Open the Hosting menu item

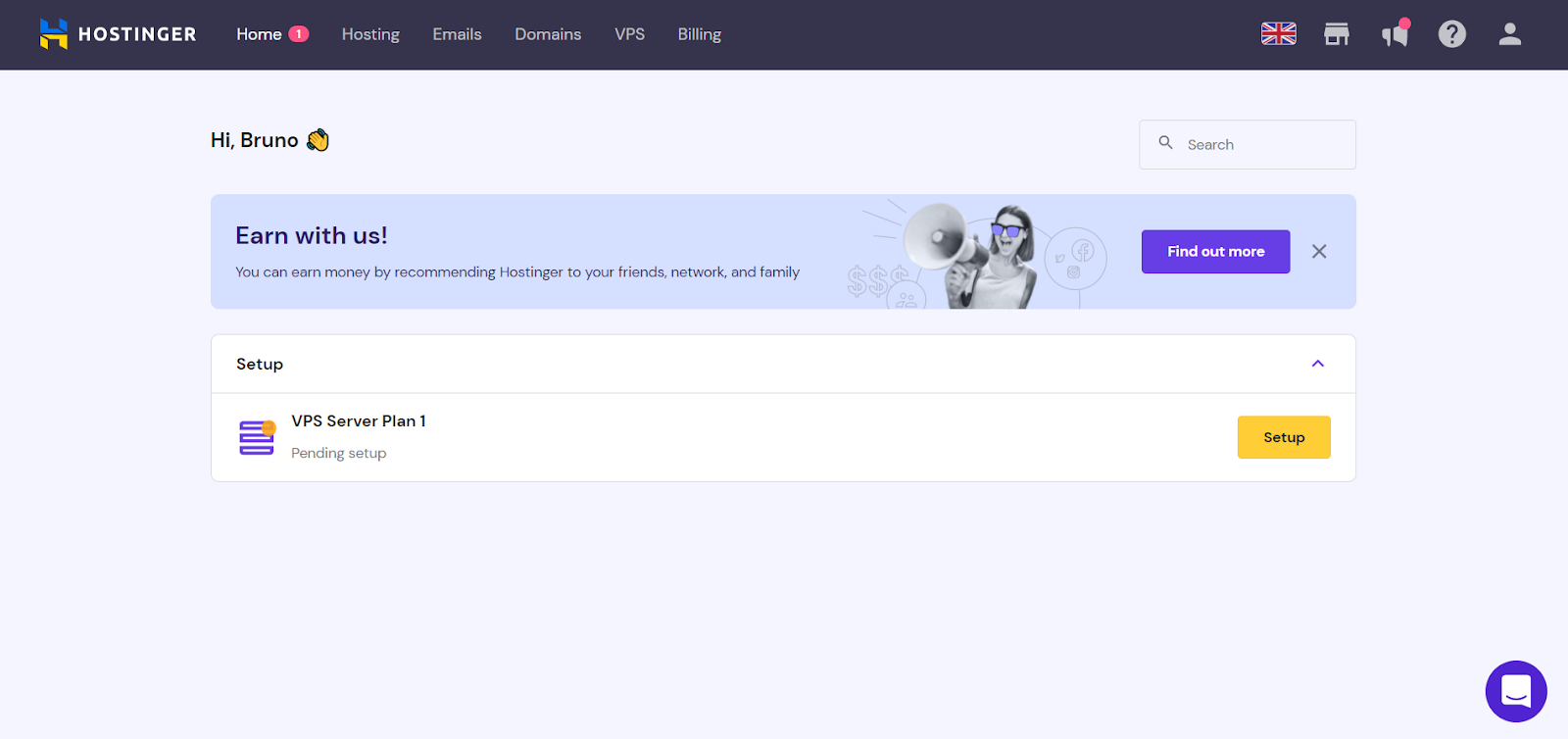click(370, 34)
